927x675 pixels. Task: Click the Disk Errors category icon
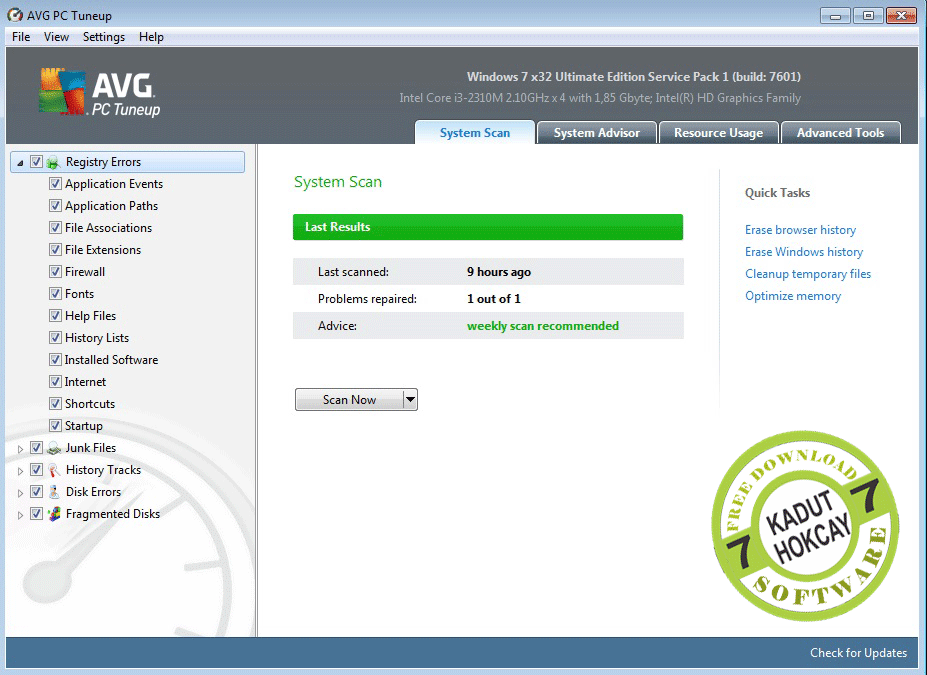[54, 492]
